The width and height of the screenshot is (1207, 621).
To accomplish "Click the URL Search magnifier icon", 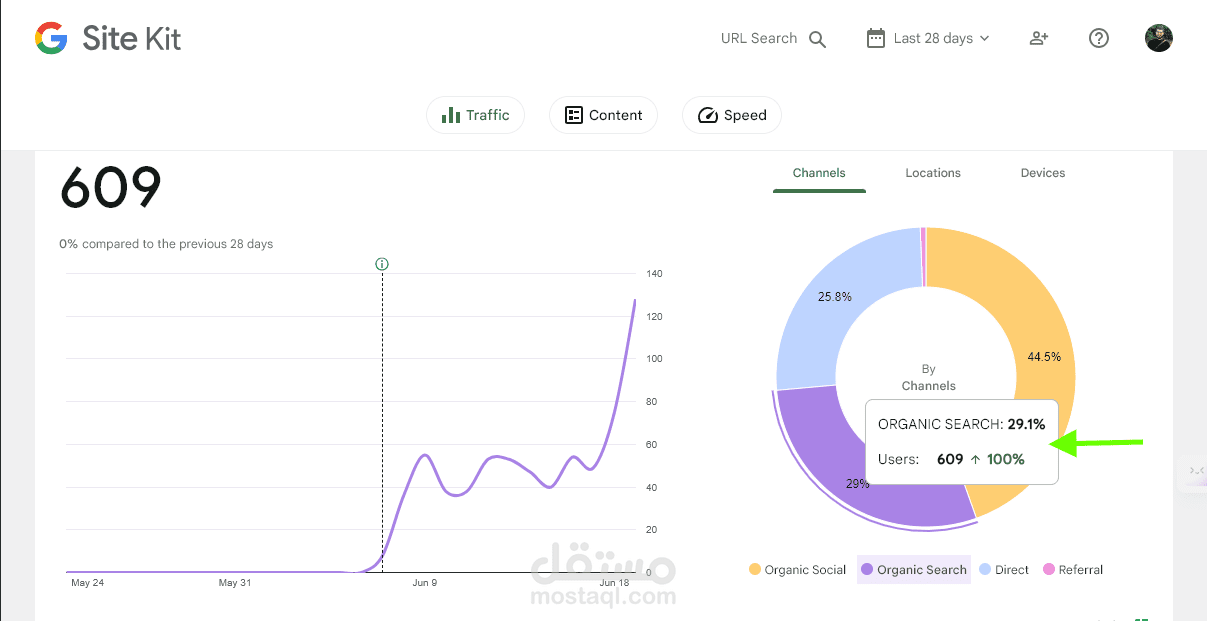I will [x=818, y=39].
